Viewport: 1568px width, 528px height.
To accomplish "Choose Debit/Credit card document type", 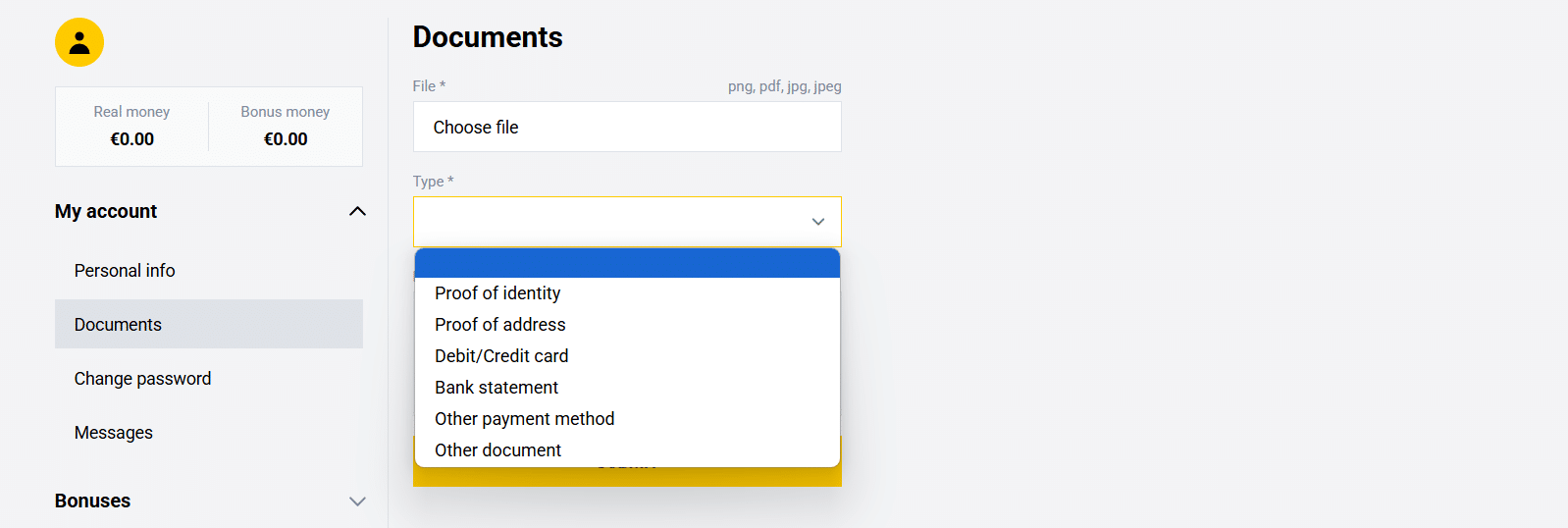I will pyautogui.click(x=501, y=356).
